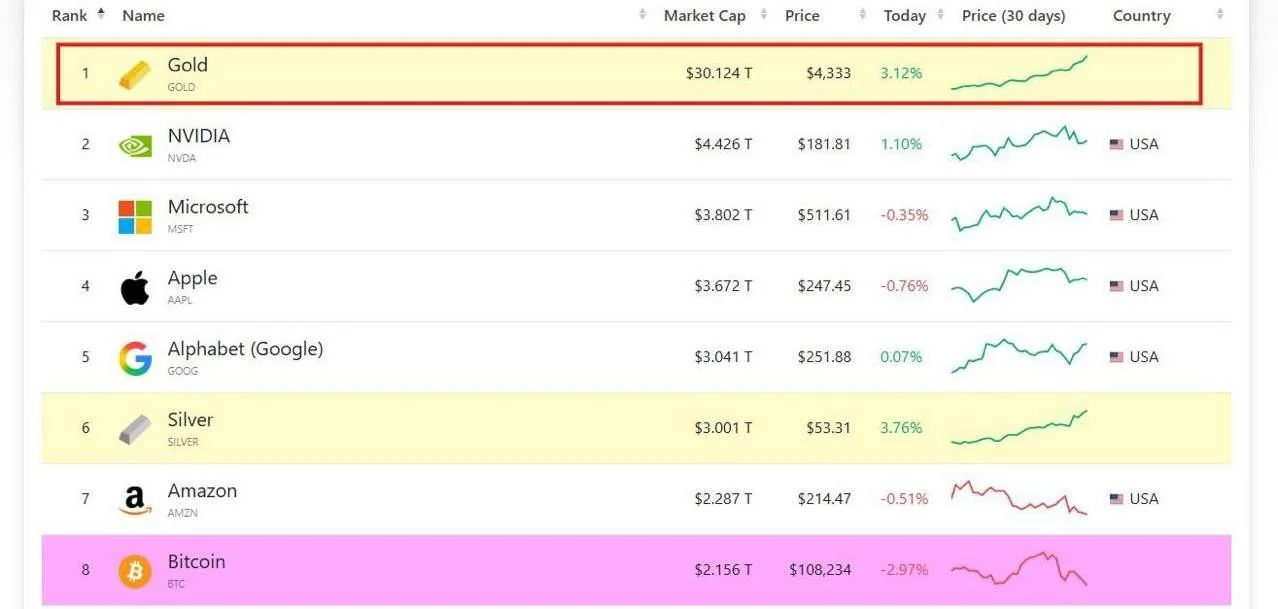Click the Microsoft logo icon

(135, 216)
